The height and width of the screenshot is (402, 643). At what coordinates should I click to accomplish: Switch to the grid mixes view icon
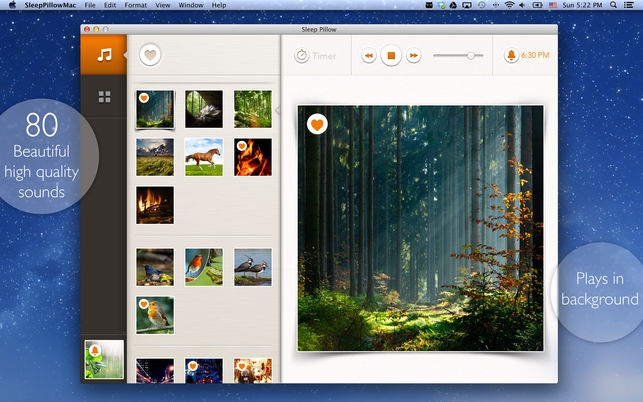(104, 97)
